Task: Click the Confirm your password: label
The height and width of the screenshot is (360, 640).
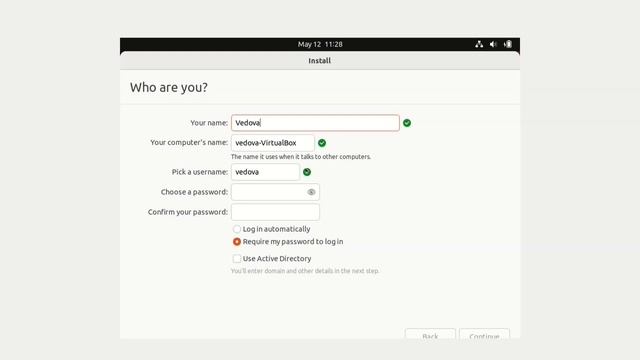Action: coord(188,212)
